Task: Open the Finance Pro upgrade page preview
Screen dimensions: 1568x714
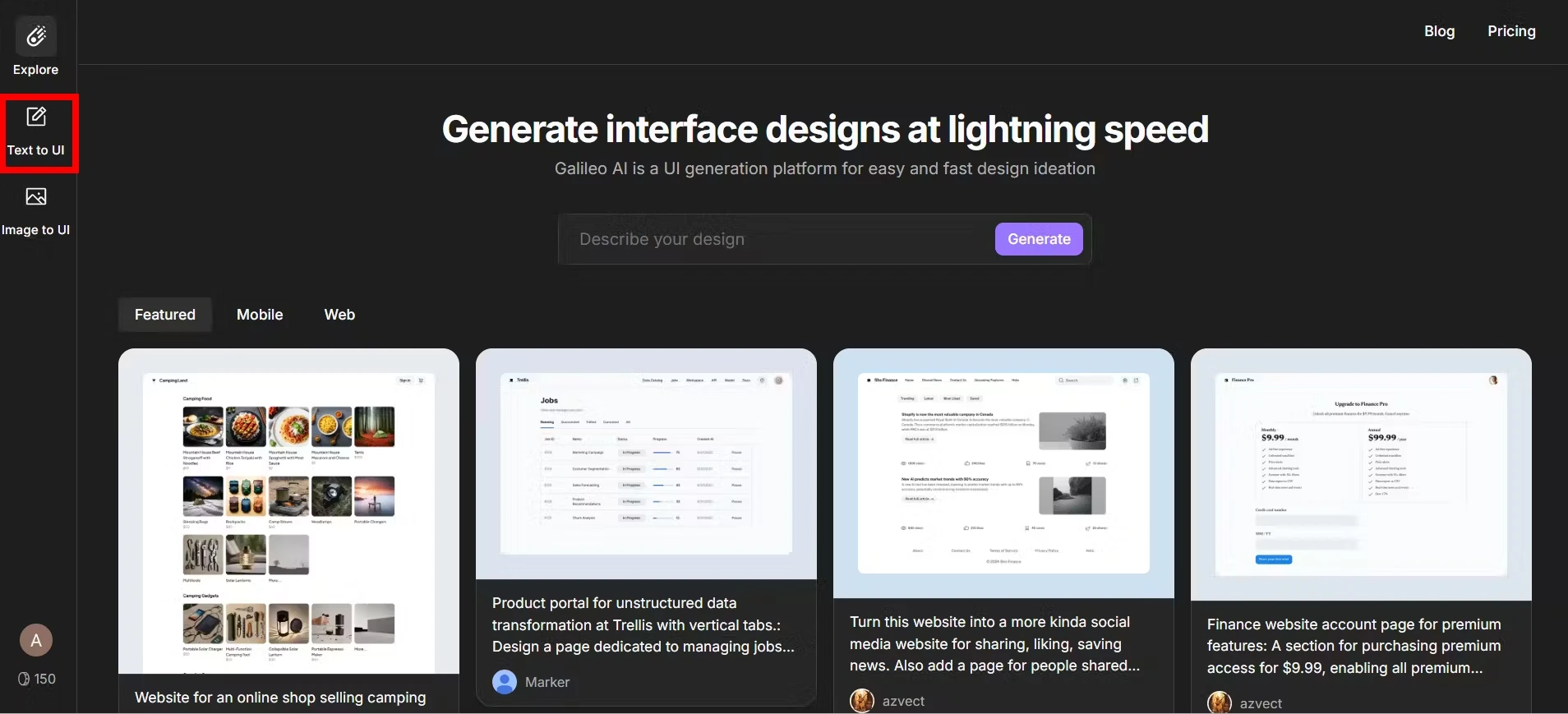Action: (1361, 474)
